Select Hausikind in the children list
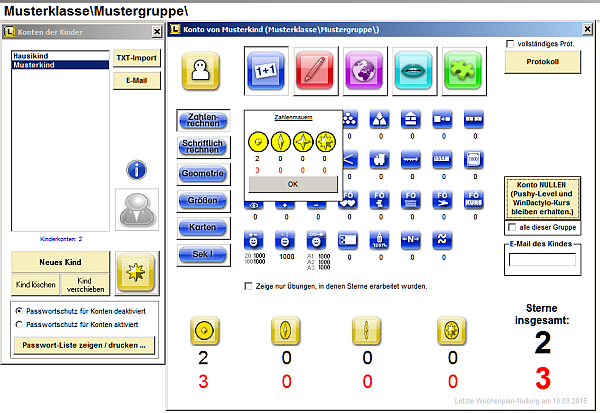 [x=30, y=56]
